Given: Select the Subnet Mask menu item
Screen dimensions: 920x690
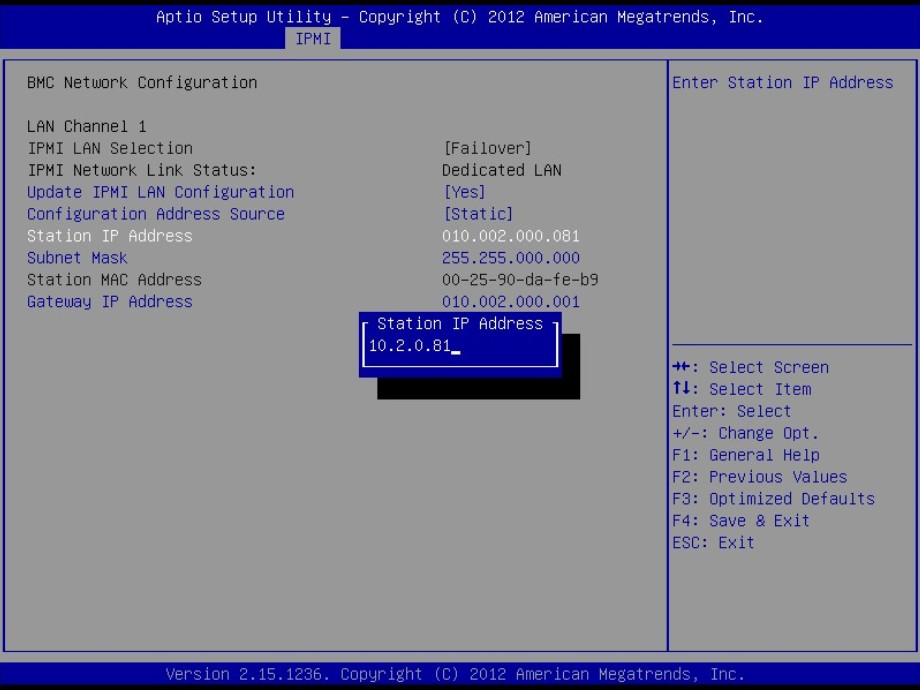Looking at the screenshot, I should tap(77, 258).
